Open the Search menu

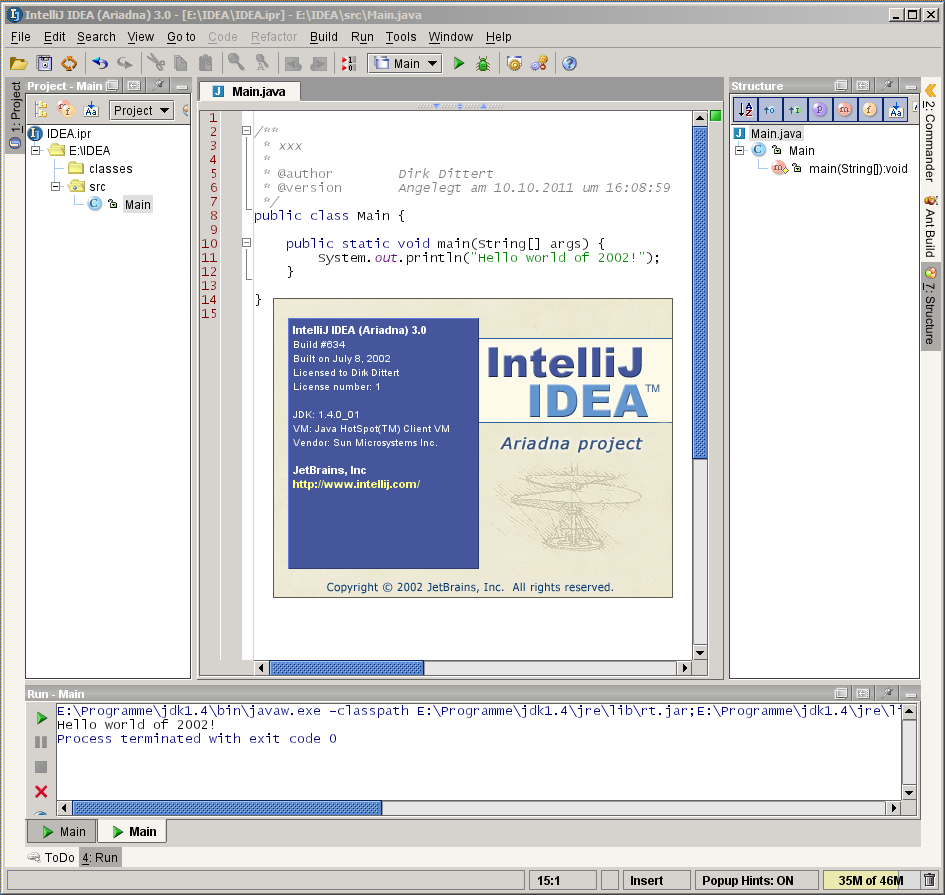tap(96, 37)
